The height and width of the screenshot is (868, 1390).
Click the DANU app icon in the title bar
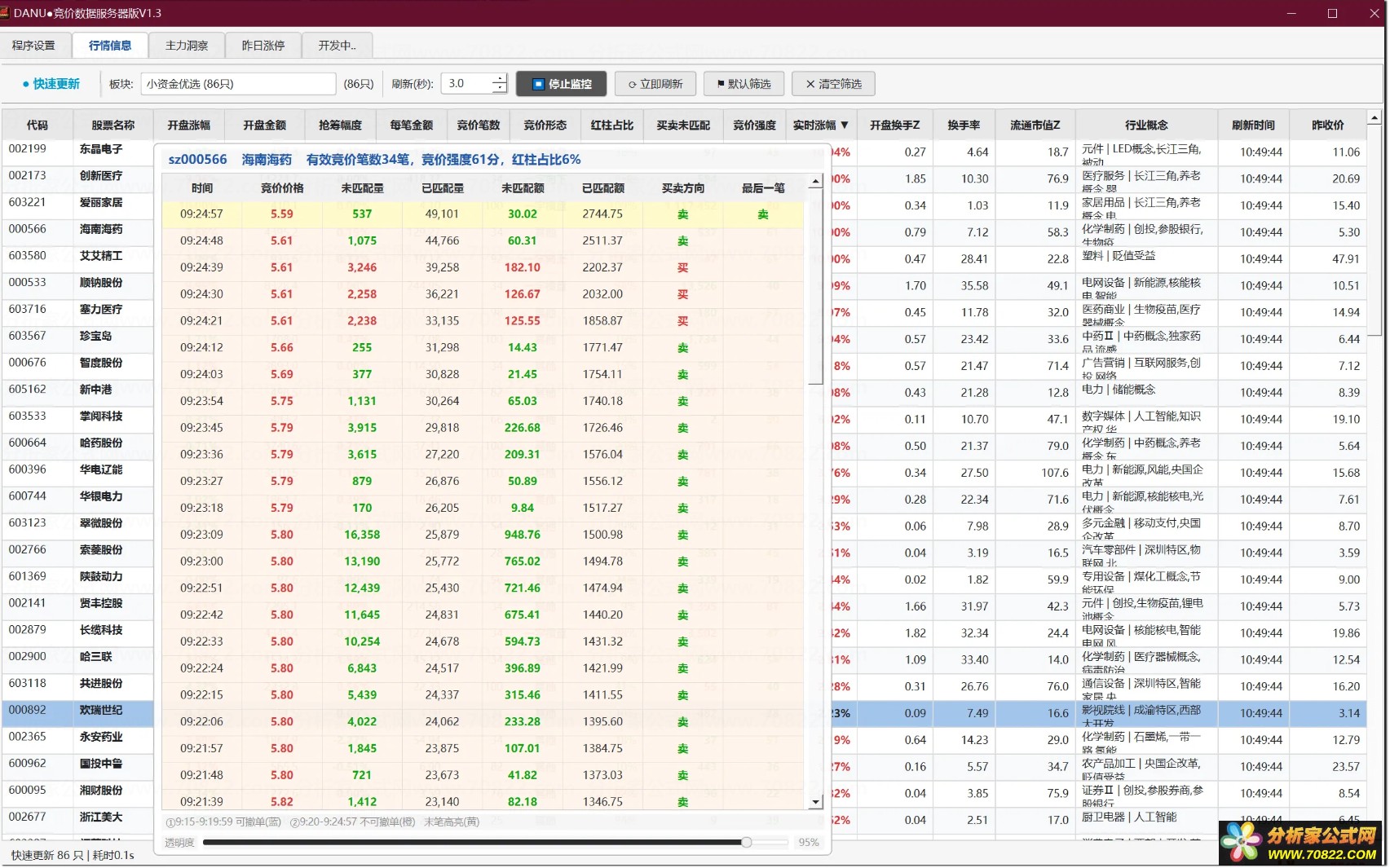click(5, 13)
